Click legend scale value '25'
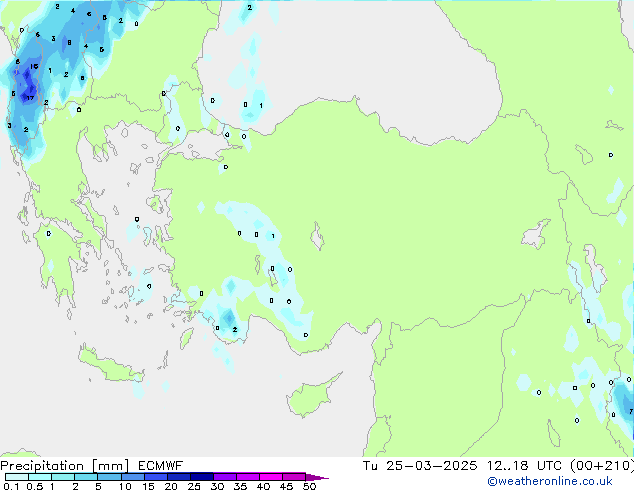This screenshot has width=634, height=490. pyautogui.click(x=194, y=486)
